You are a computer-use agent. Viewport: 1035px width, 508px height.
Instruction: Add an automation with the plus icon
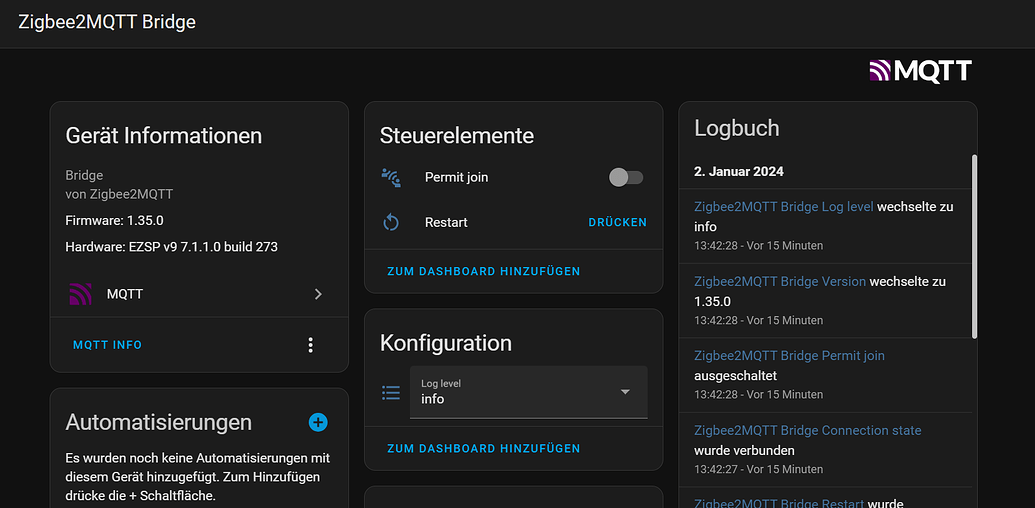click(318, 422)
